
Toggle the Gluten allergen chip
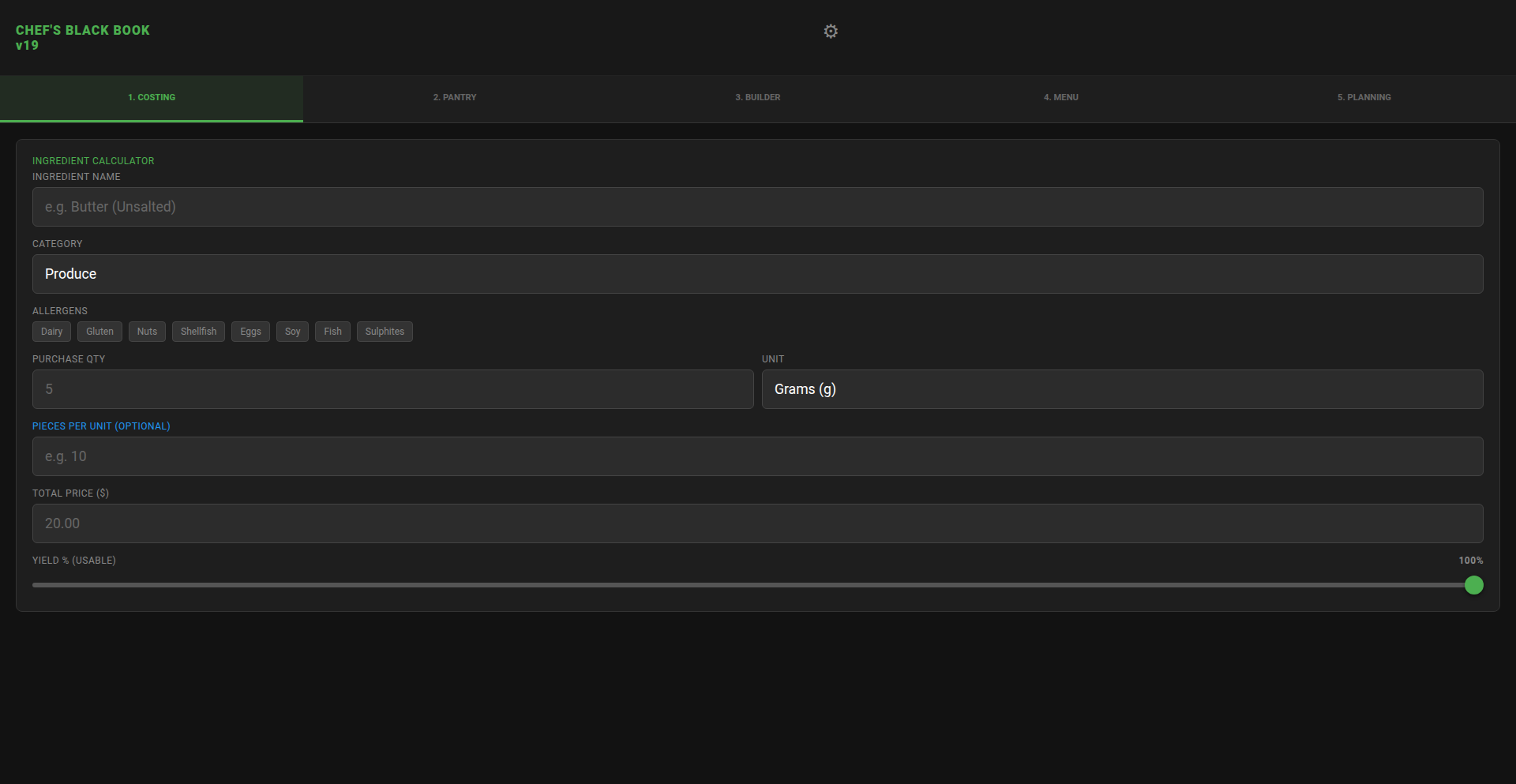click(x=99, y=332)
